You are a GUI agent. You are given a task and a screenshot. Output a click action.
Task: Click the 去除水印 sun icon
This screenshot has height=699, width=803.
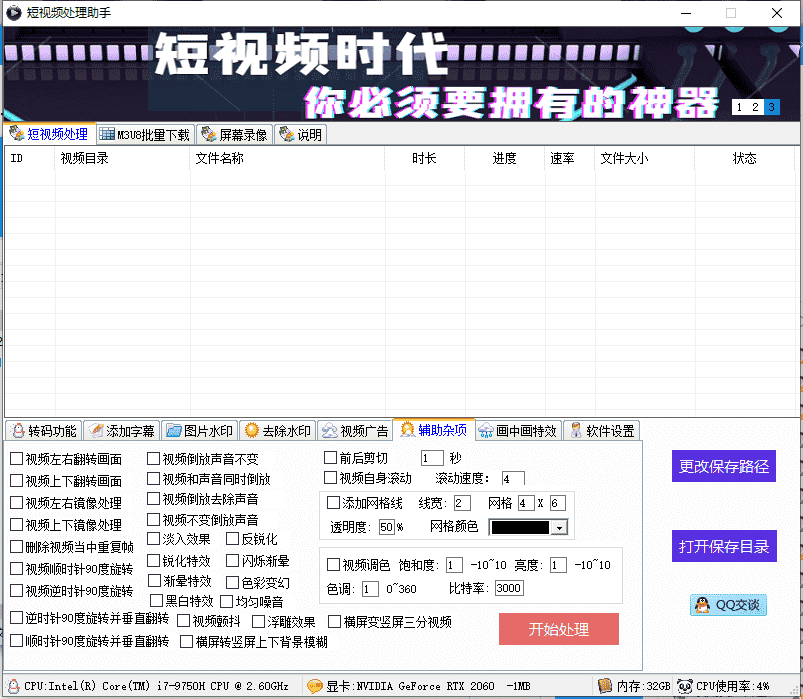coord(251,430)
